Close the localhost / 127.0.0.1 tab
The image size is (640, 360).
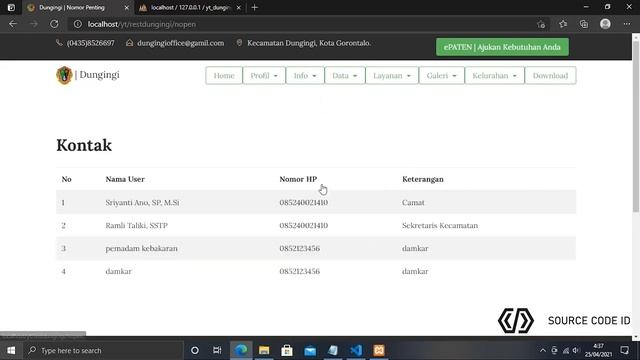tap(239, 7)
